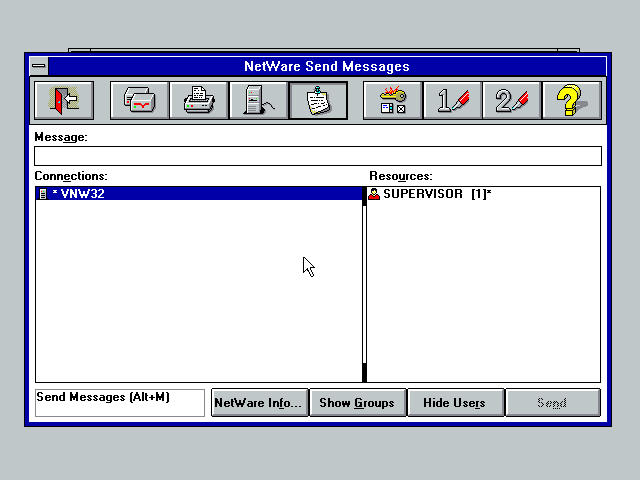Click the Exit door icon in toolbar

pos(64,100)
